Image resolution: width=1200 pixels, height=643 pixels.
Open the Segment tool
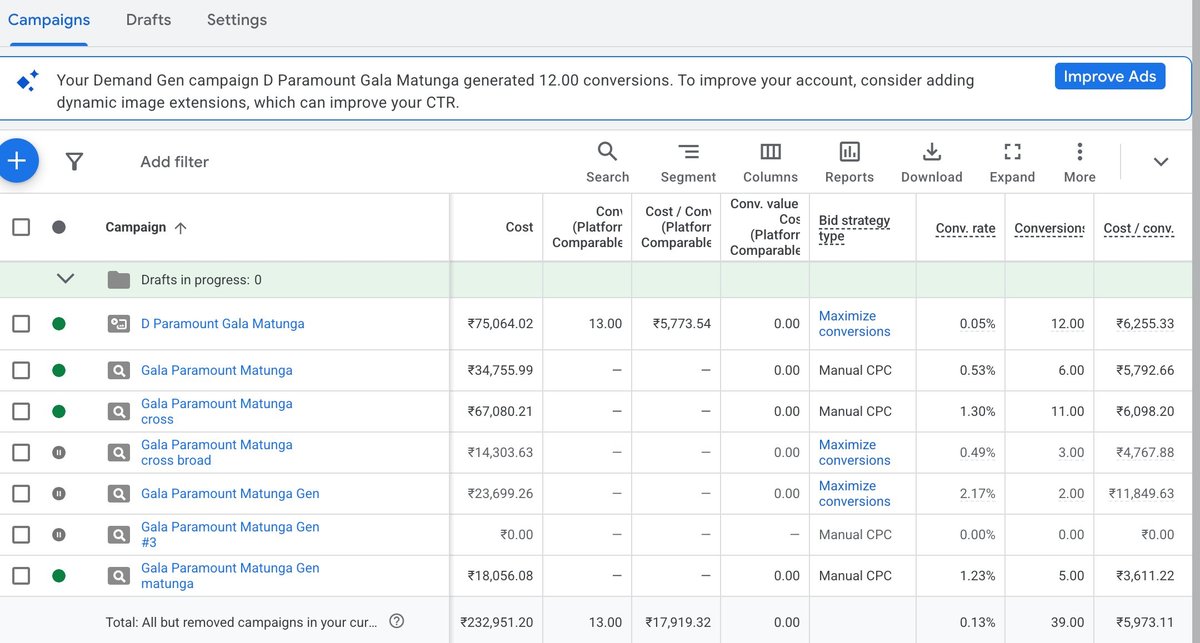(688, 162)
